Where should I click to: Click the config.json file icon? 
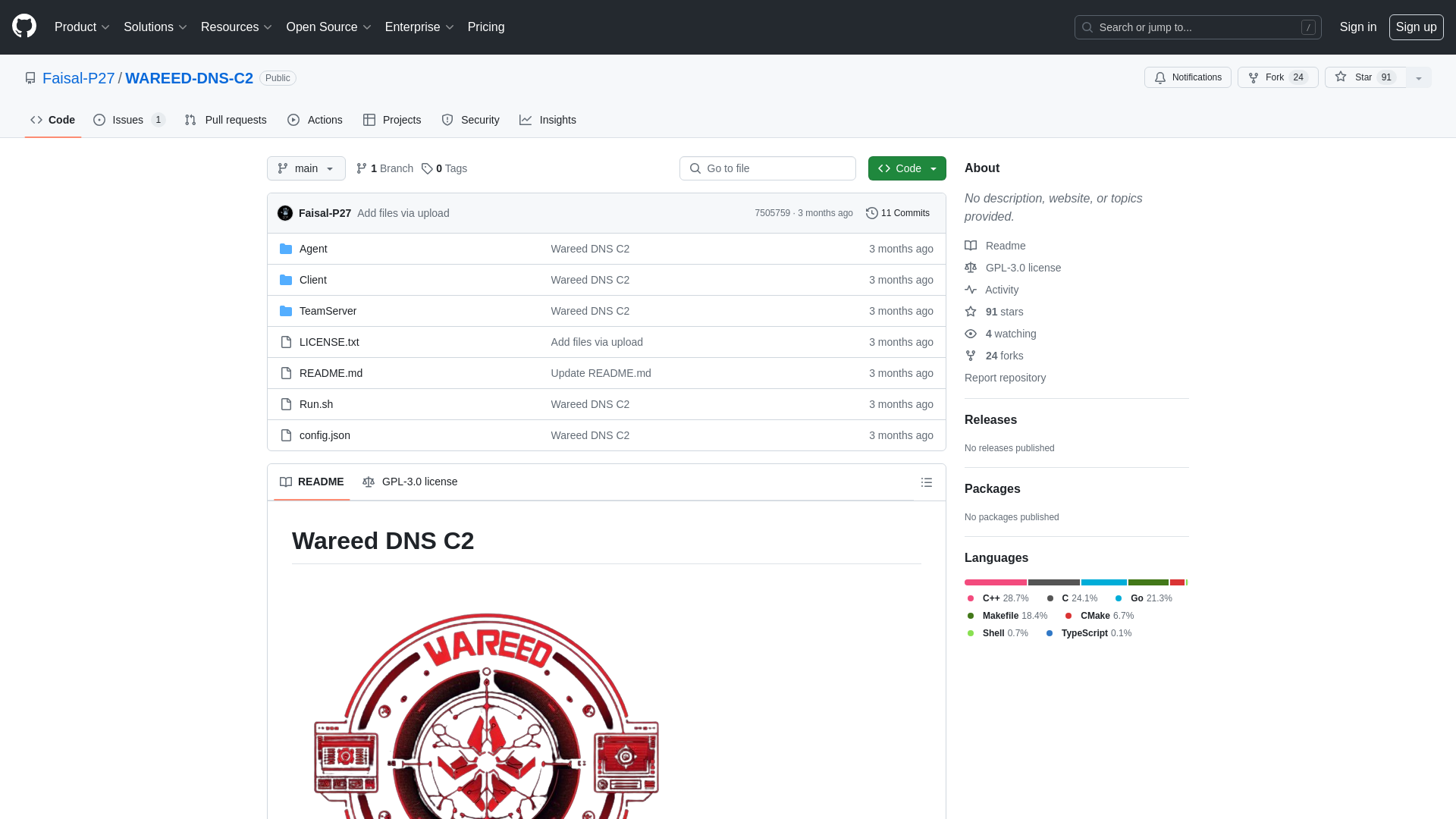pos(286,435)
